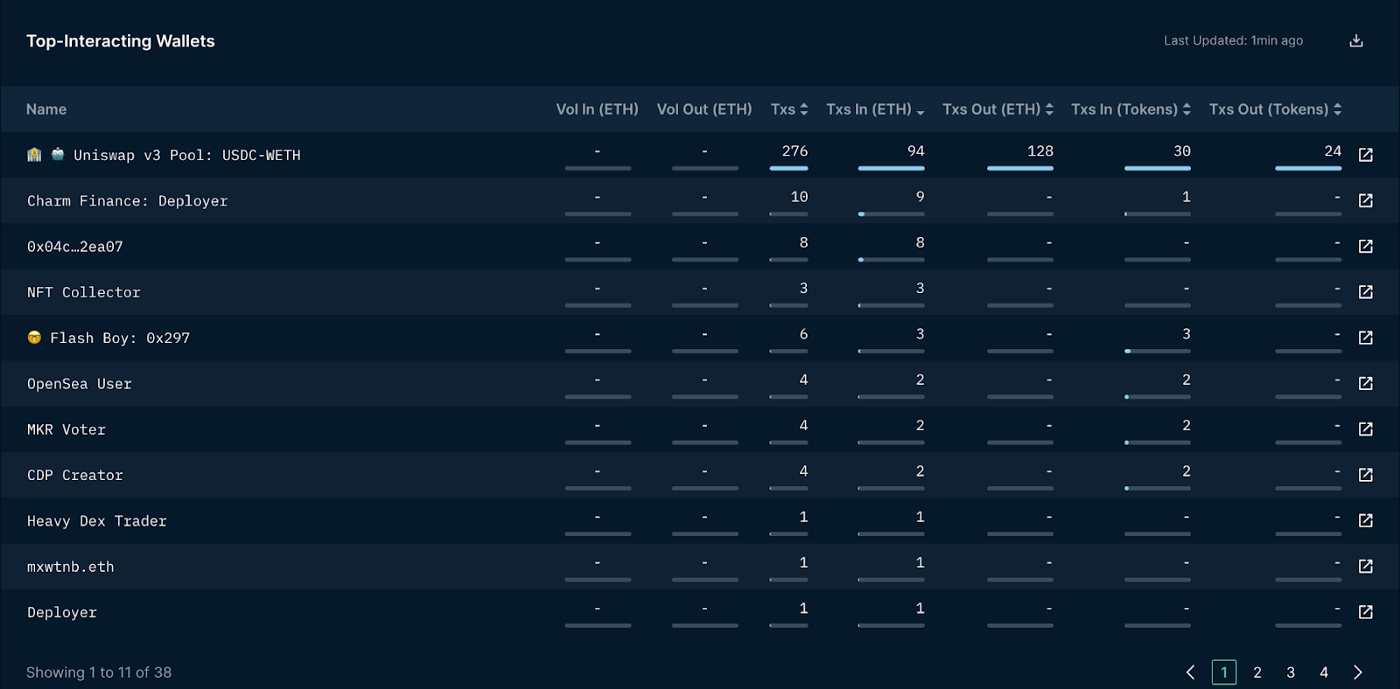Click the Top-Interacting Wallets title
1400x689 pixels.
pyautogui.click(x=120, y=41)
